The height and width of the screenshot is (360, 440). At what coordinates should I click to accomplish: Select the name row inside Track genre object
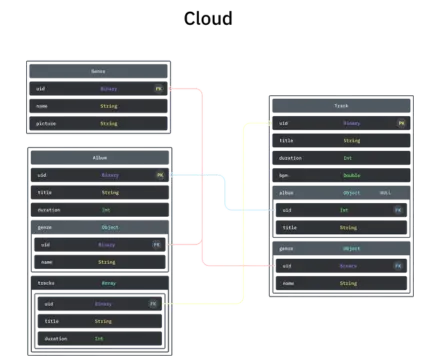[341, 283]
